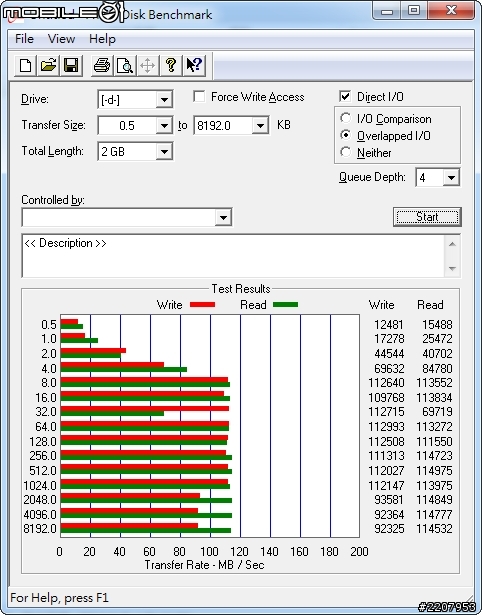Enable Force Write Access checkbox

pyautogui.click(x=199, y=96)
